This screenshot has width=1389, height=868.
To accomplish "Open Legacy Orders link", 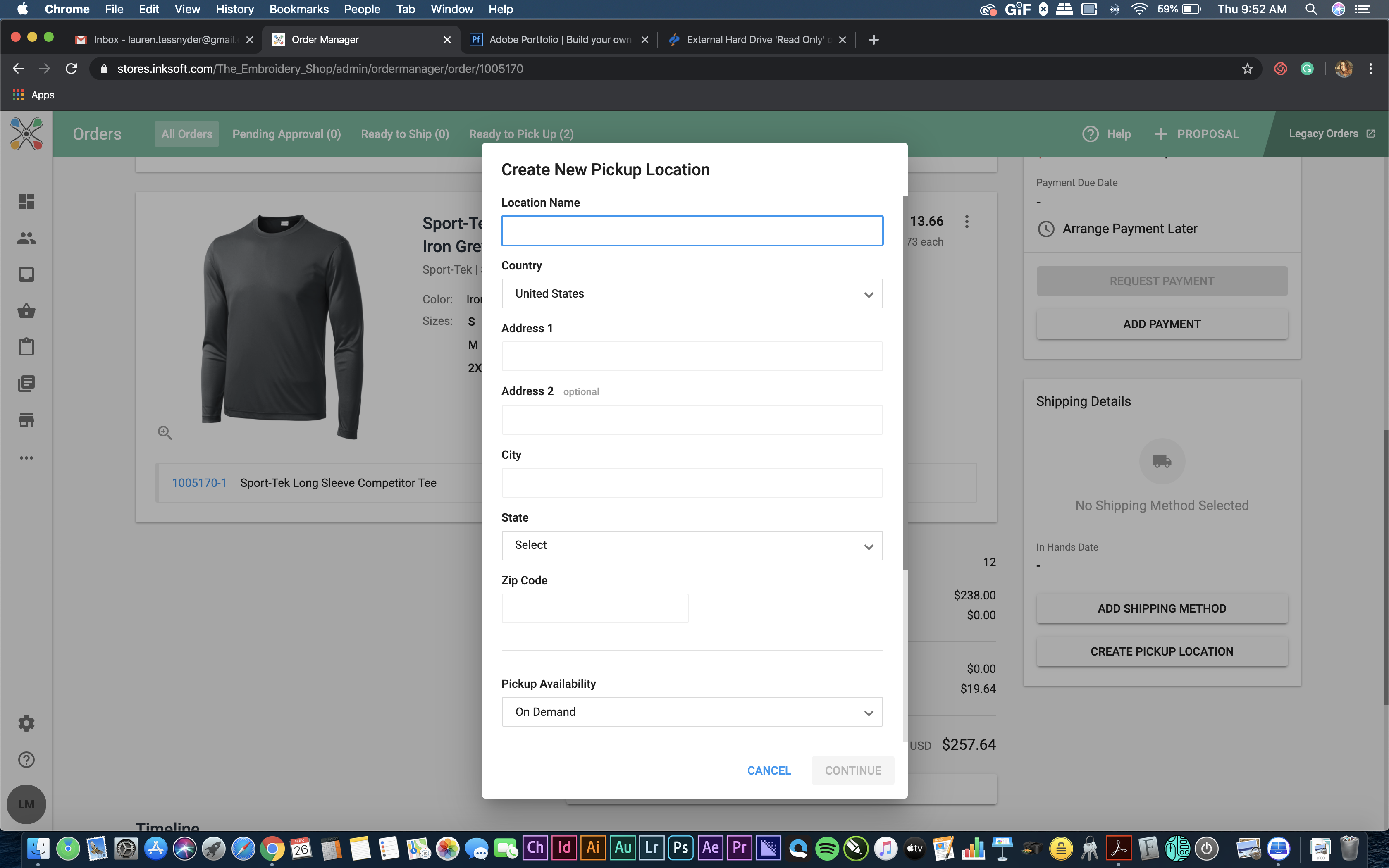I will 1332,134.
